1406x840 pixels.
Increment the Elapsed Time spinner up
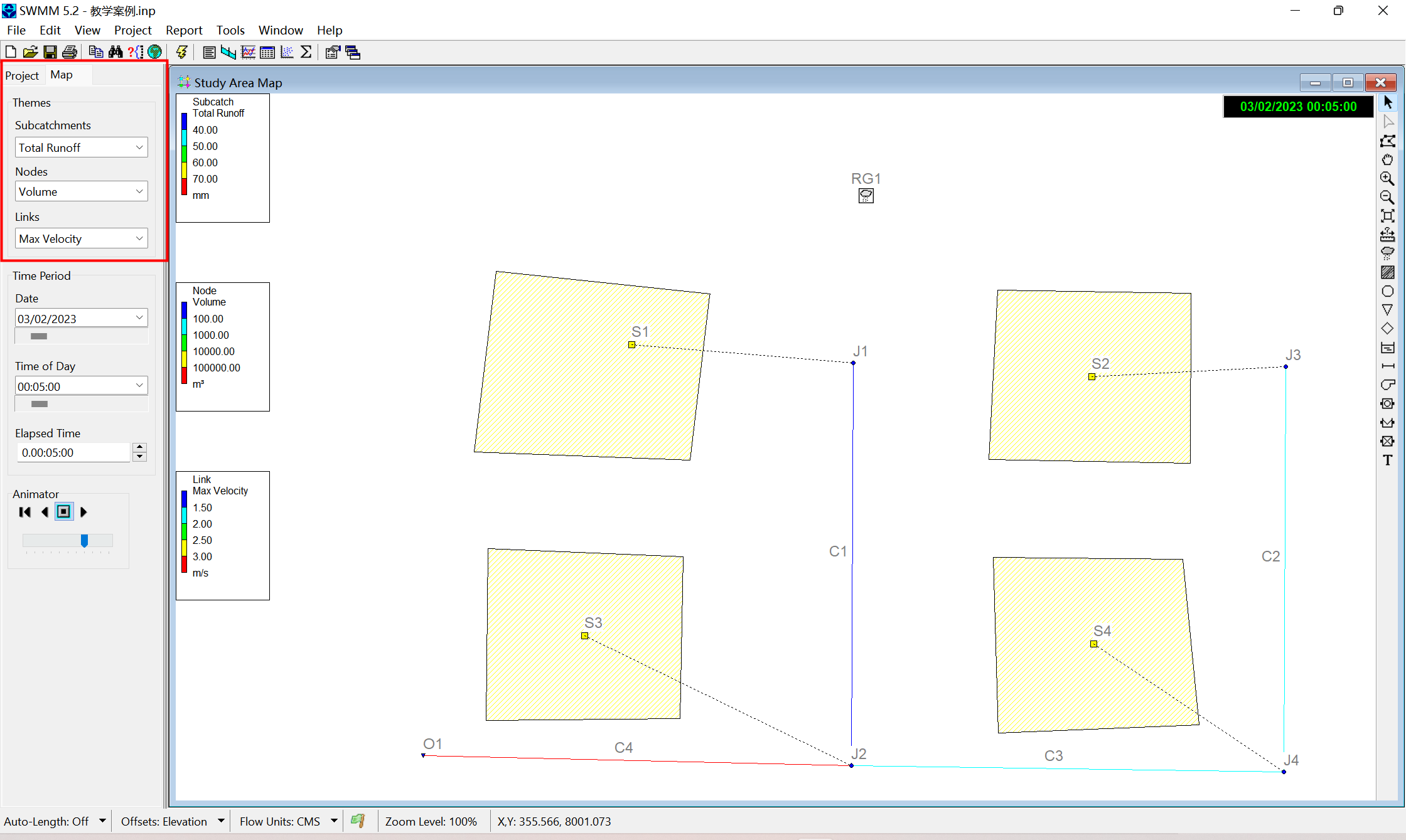(x=140, y=447)
